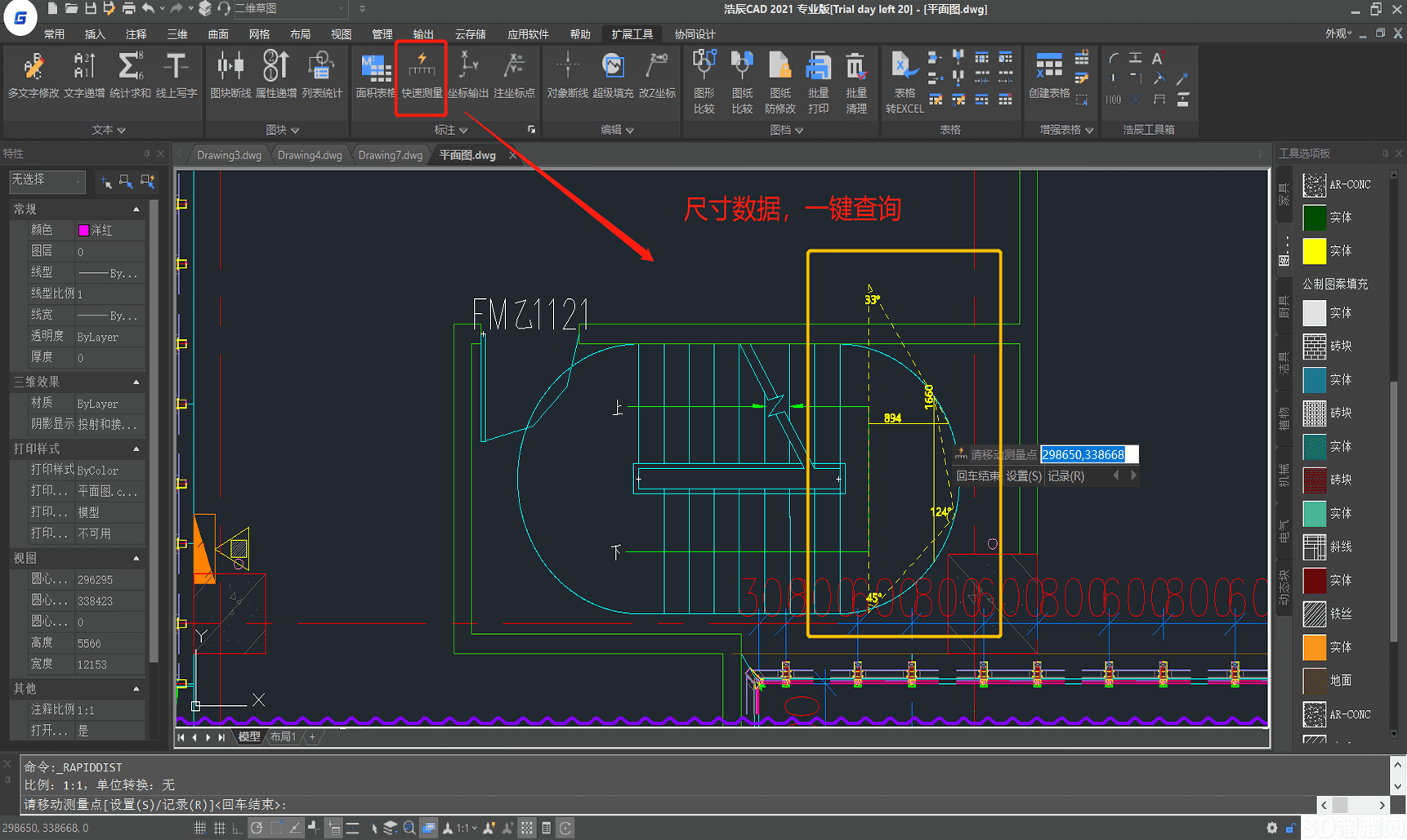Launch the 图纸比较 drawing compare tool

[742, 81]
